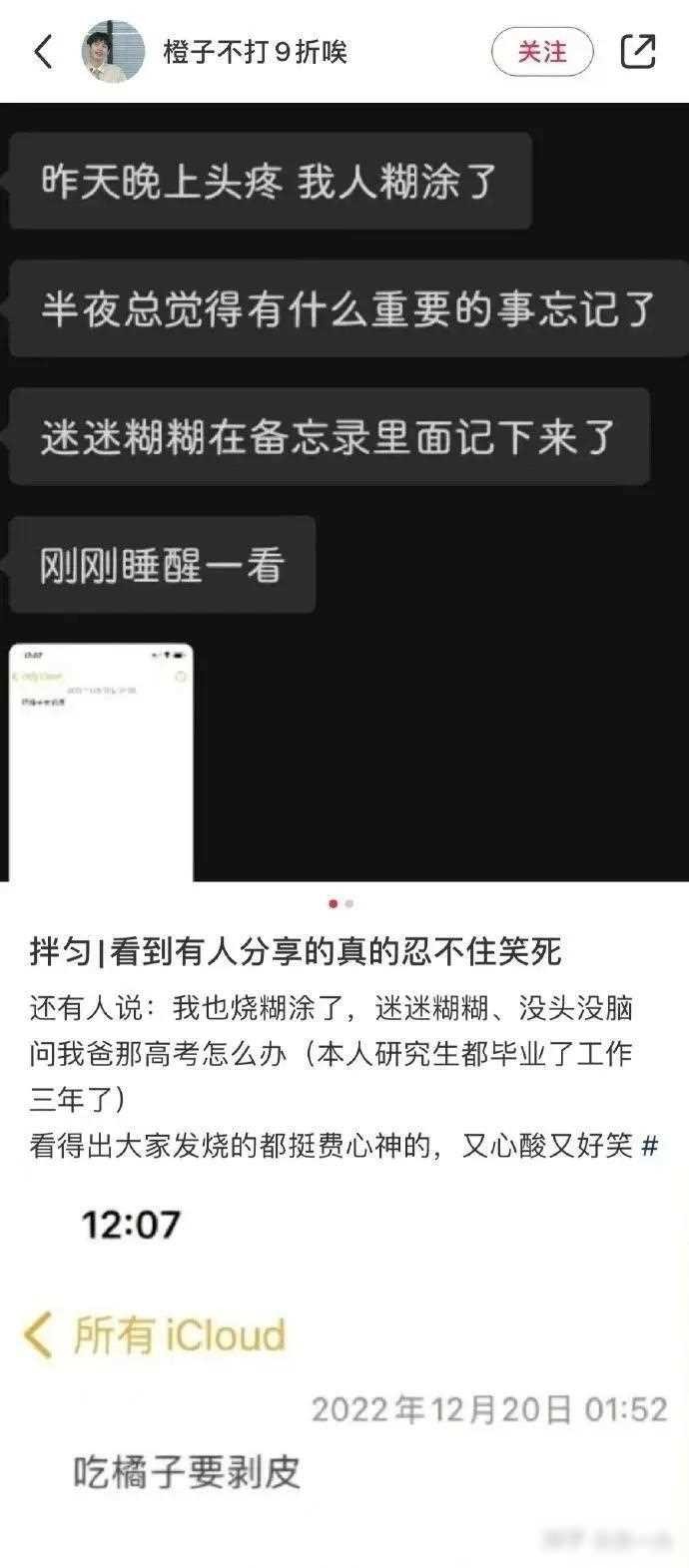Click the 关注 follow button
Image resolution: width=689 pixels, height=1568 pixels.
(x=542, y=52)
